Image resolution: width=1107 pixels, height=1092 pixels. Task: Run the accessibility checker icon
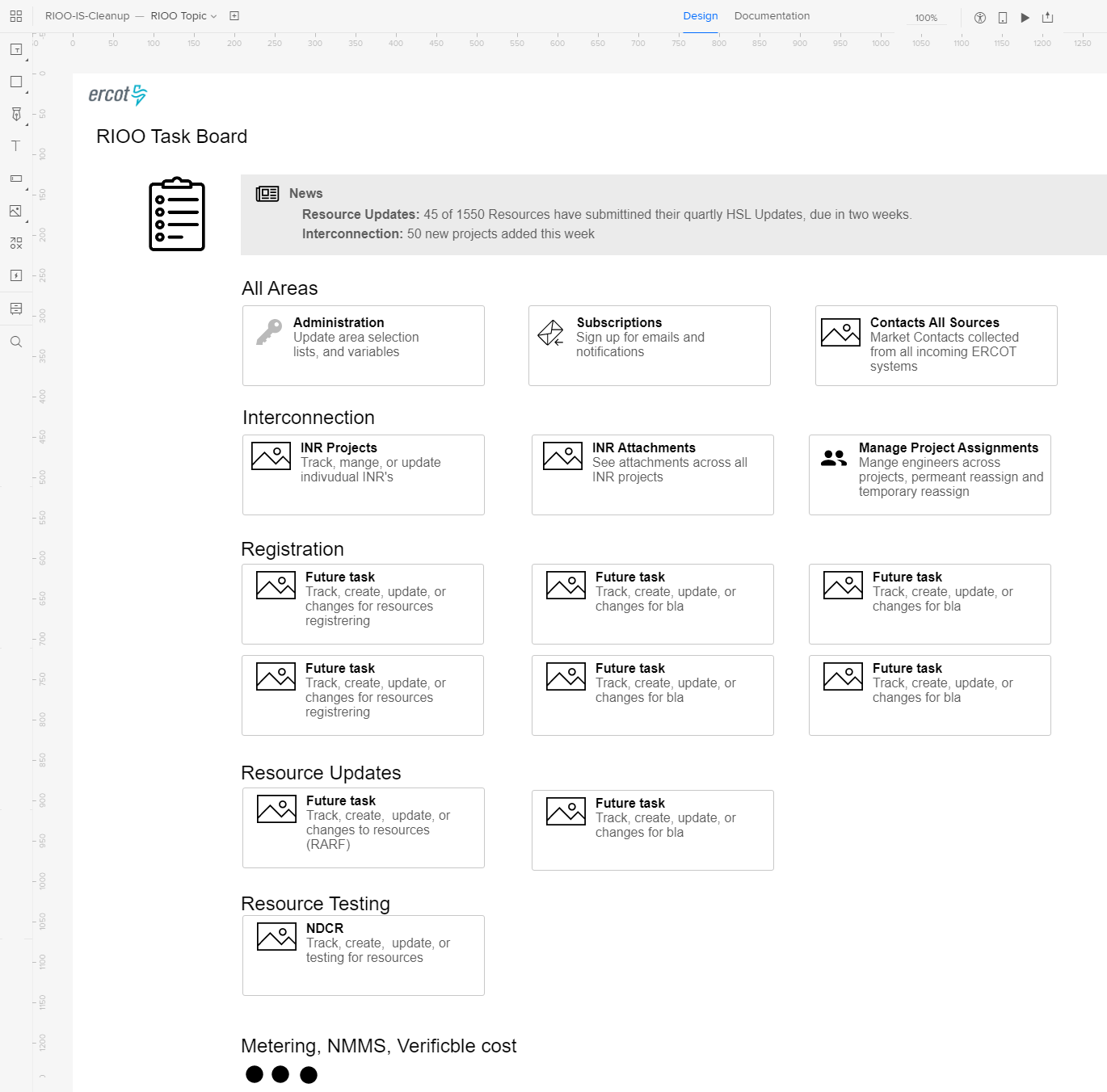[979, 16]
